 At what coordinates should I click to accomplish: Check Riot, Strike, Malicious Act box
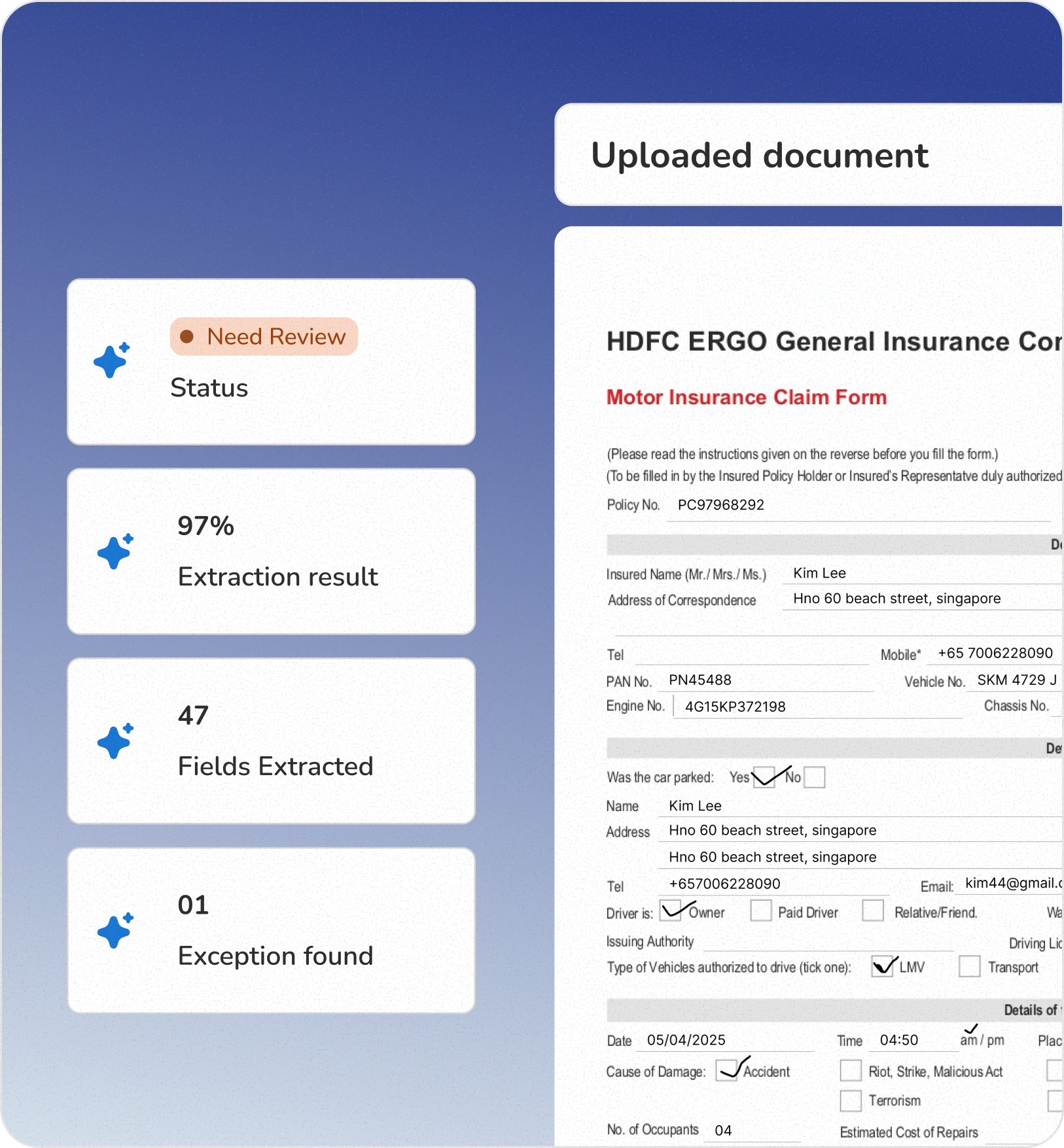[x=851, y=1071]
